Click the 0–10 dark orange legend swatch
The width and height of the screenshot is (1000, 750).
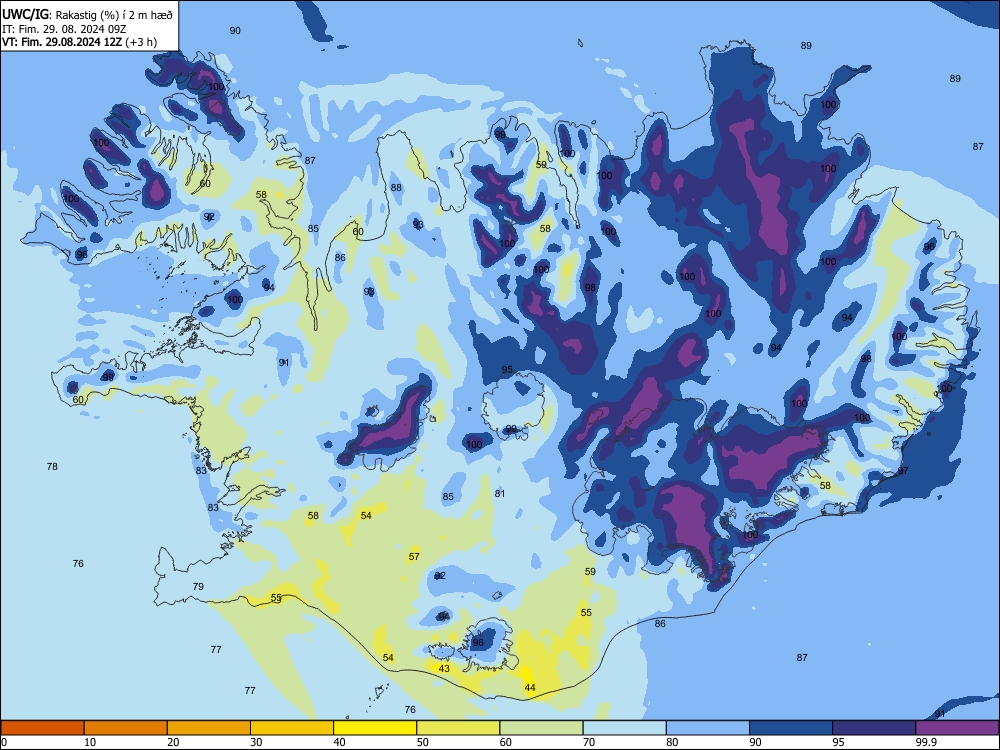coord(42,728)
